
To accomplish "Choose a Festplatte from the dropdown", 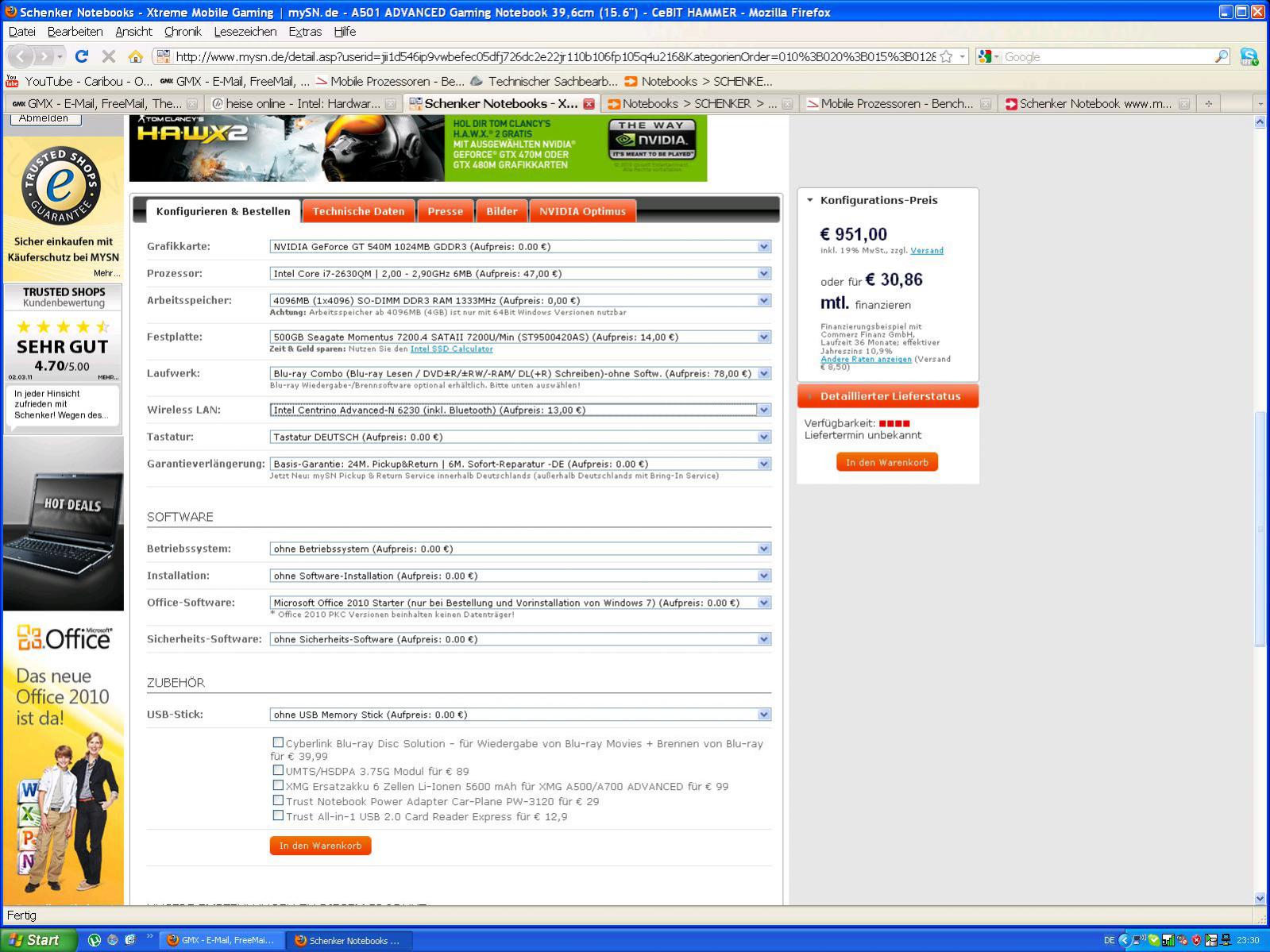I will pyautogui.click(x=520, y=337).
